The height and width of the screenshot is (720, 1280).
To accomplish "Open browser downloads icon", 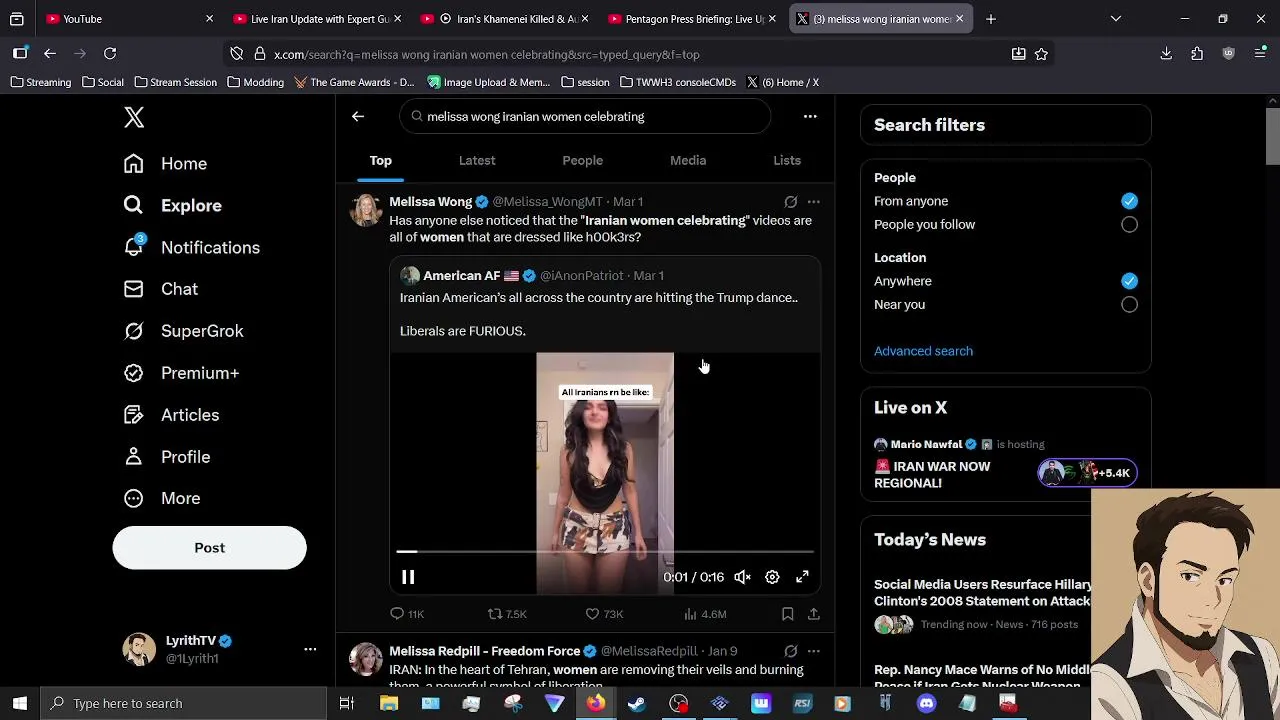I will (x=1166, y=54).
